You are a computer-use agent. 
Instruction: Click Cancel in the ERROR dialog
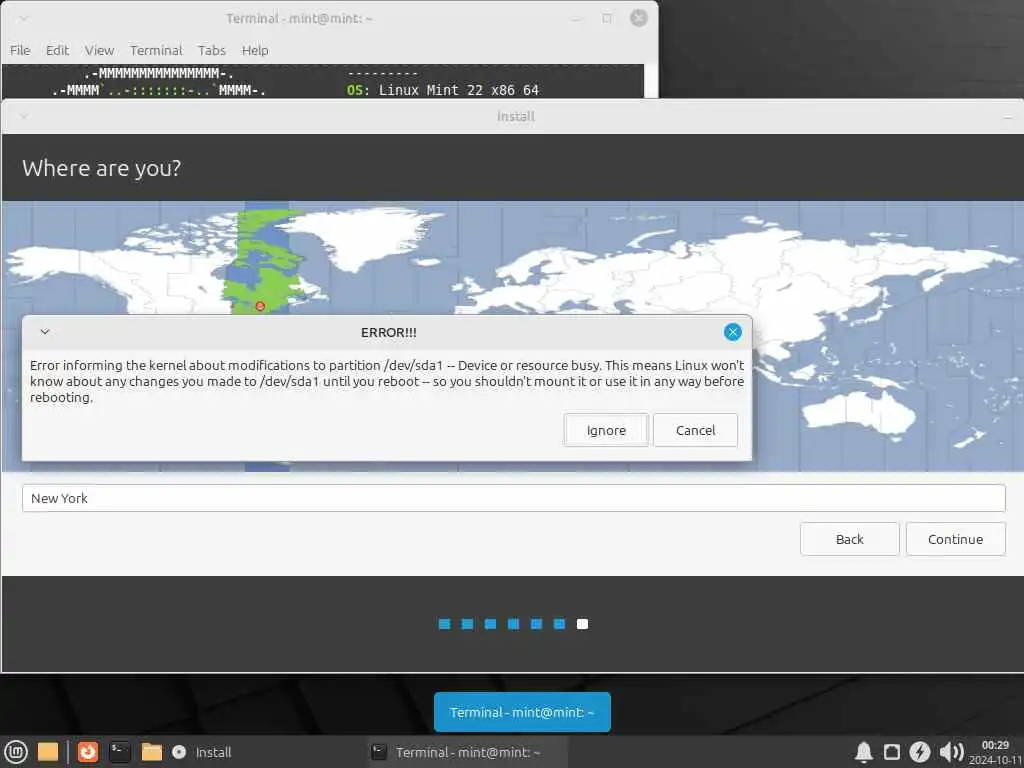pyautogui.click(x=695, y=430)
